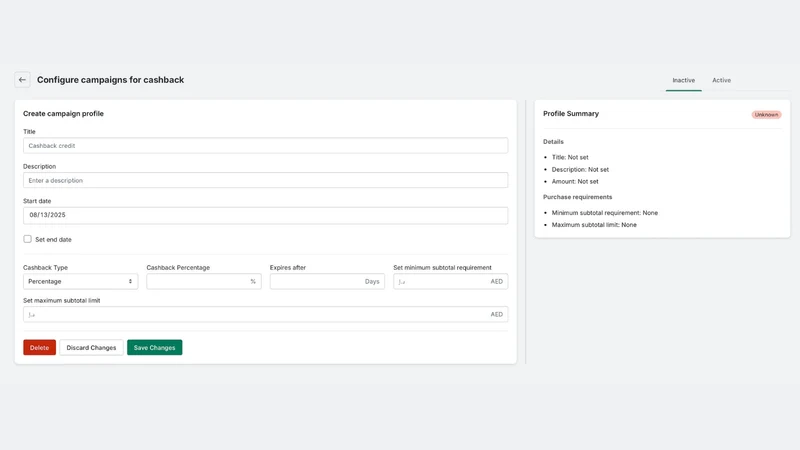The width and height of the screenshot is (800, 450).
Task: Open the Cashback Type dropdown
Action: coord(80,281)
